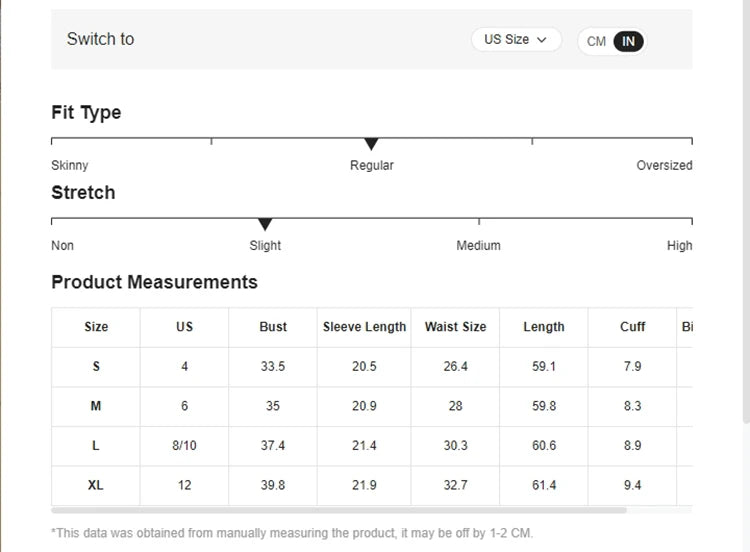Click the L size 8/10 US cell

coord(184,446)
